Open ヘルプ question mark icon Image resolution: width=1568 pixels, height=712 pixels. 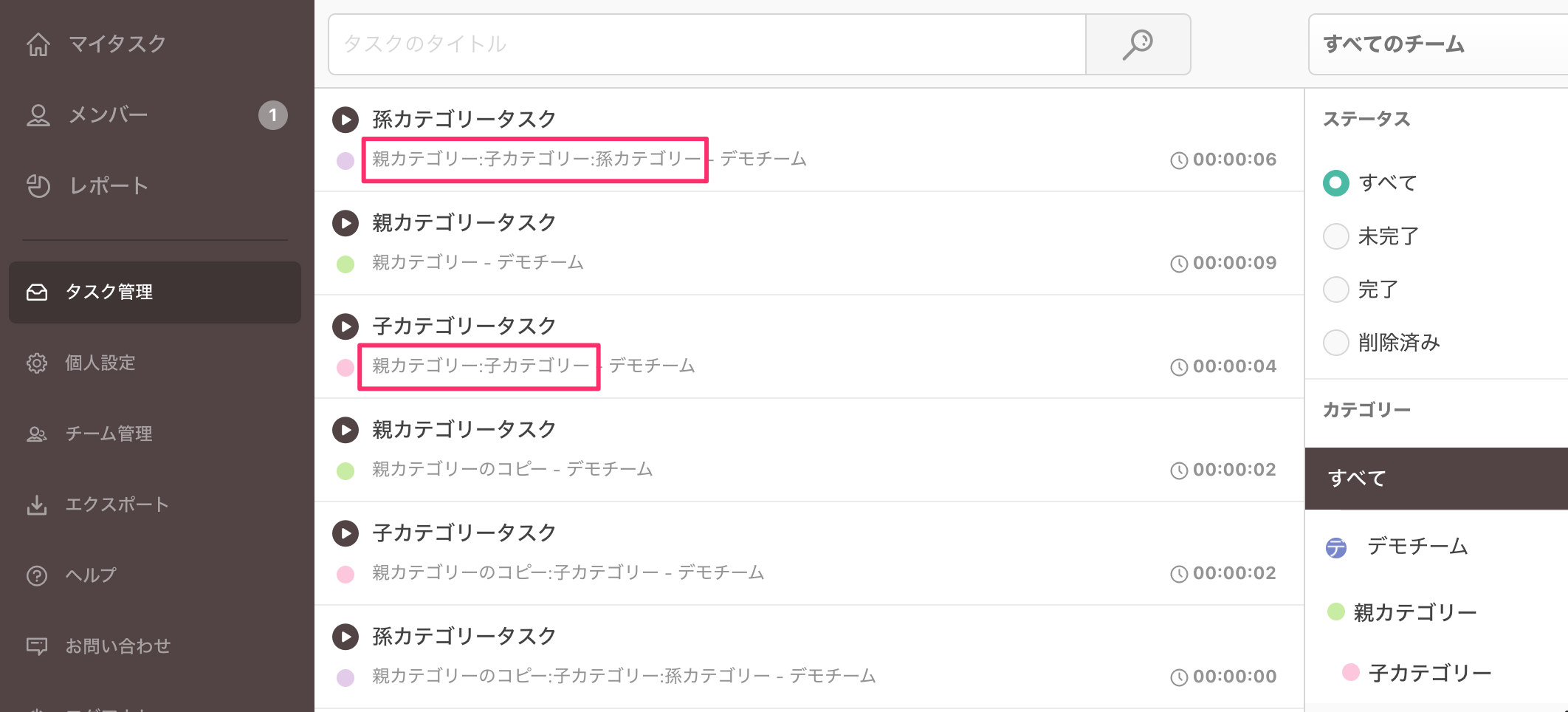point(37,575)
